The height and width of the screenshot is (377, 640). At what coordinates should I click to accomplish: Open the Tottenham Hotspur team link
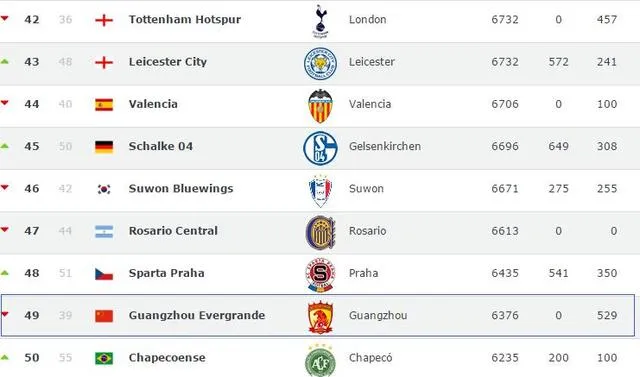pyautogui.click(x=185, y=20)
